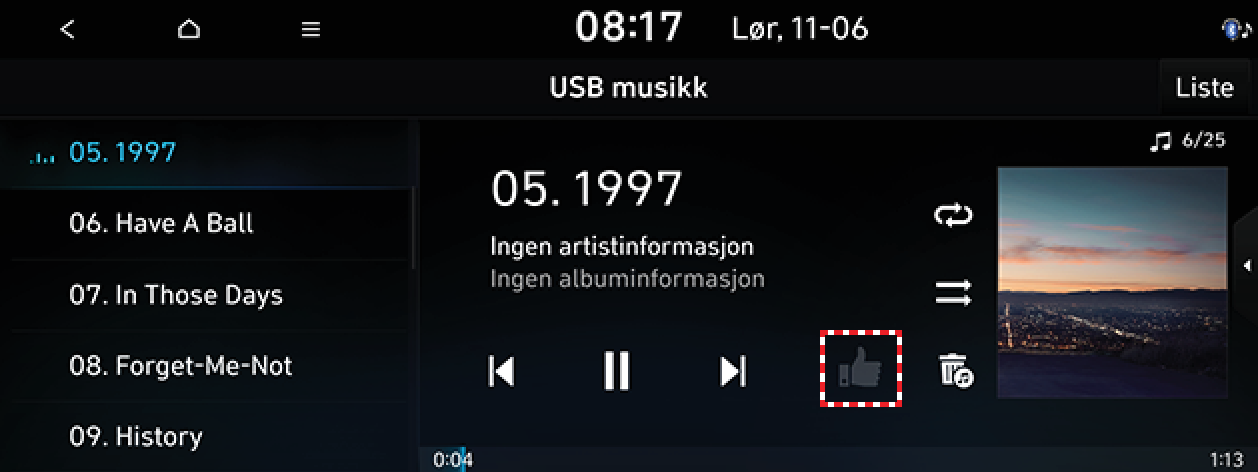
Task: Tap the album cover artwork
Action: 1112,283
